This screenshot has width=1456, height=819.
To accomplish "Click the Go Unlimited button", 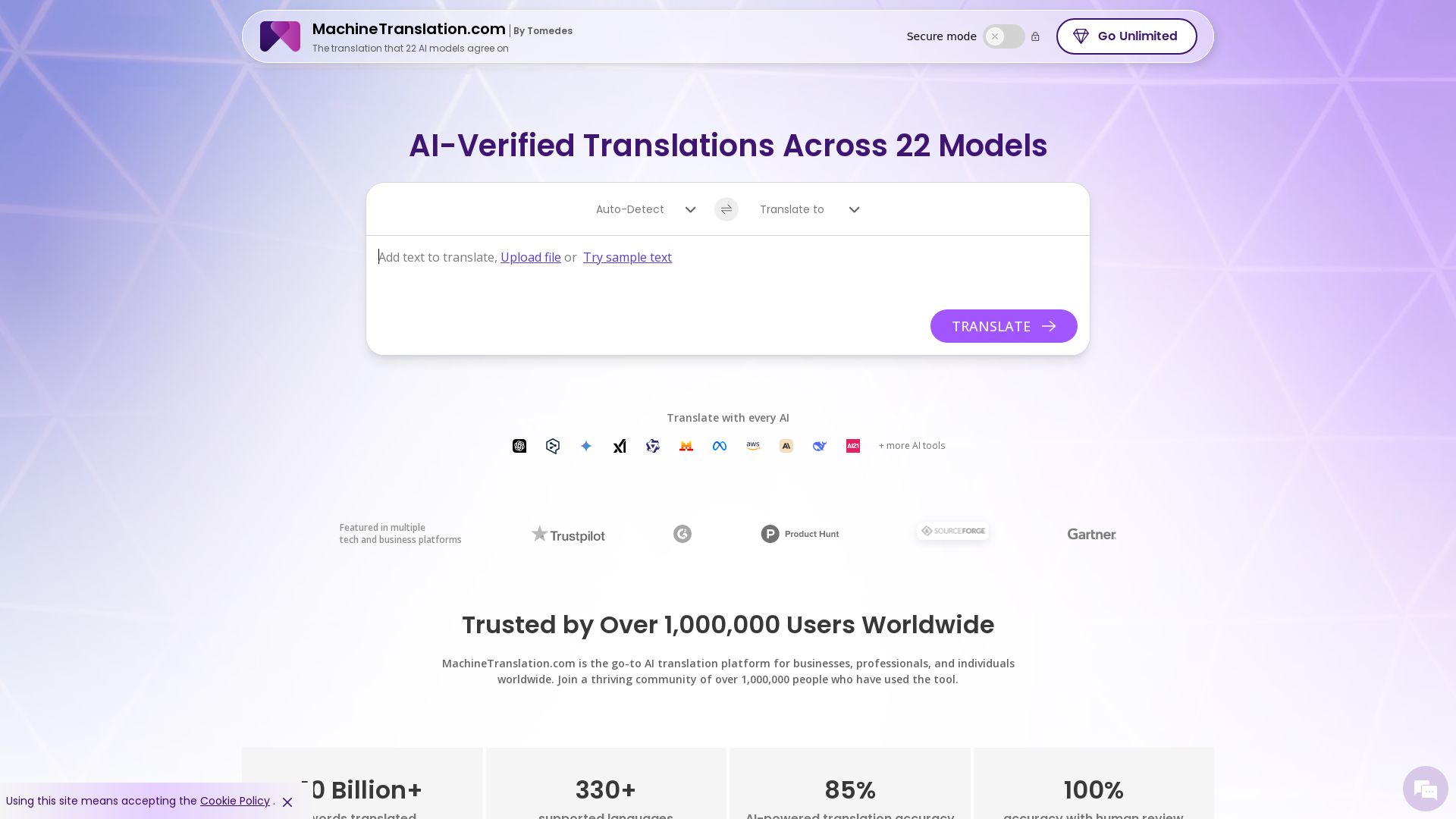I will click(1126, 36).
